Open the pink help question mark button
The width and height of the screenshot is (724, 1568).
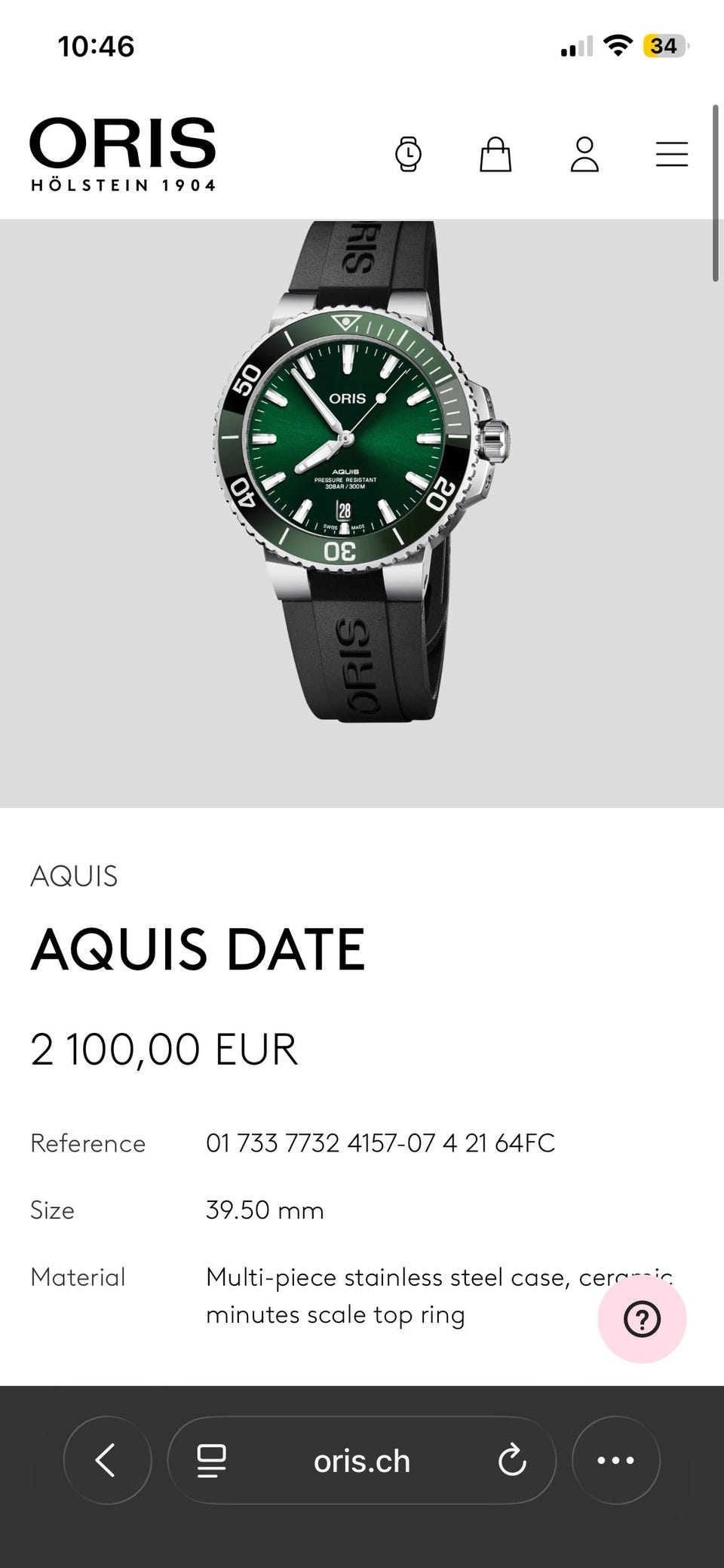[642, 1319]
